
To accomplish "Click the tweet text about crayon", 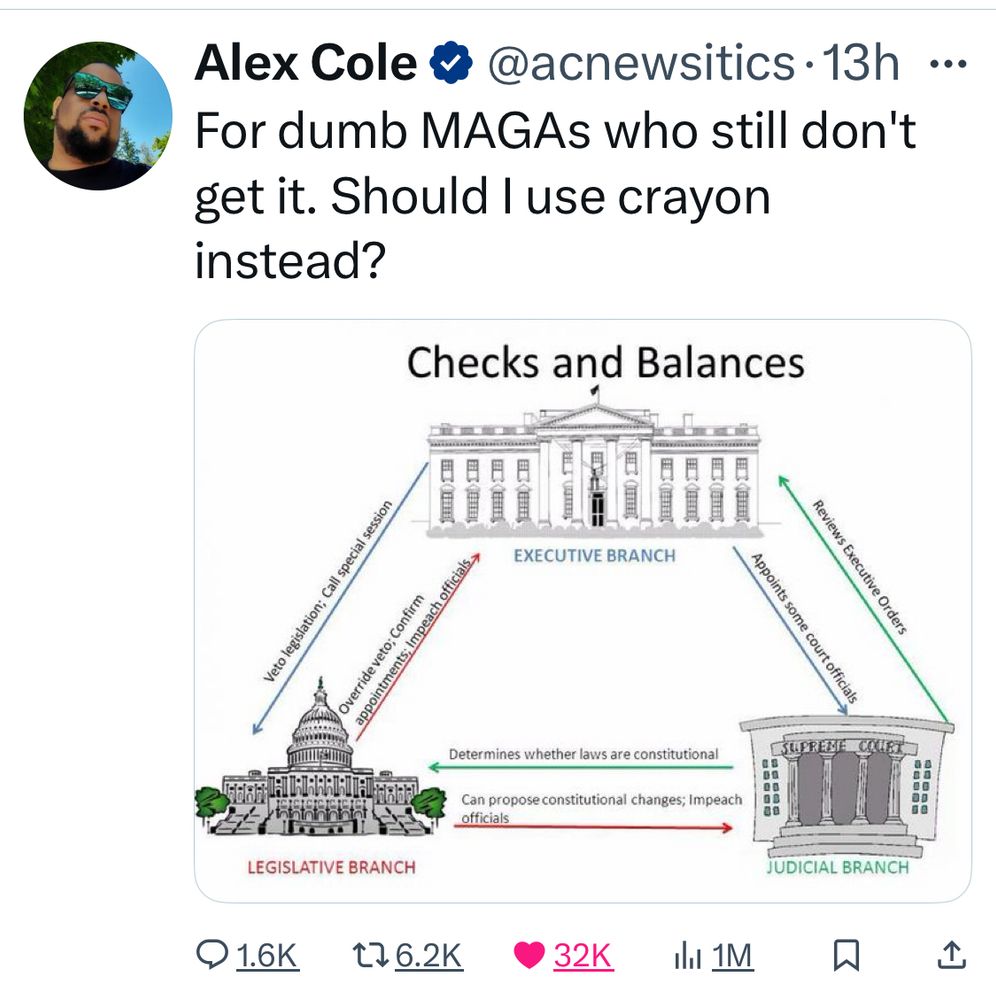I will pos(555,197).
